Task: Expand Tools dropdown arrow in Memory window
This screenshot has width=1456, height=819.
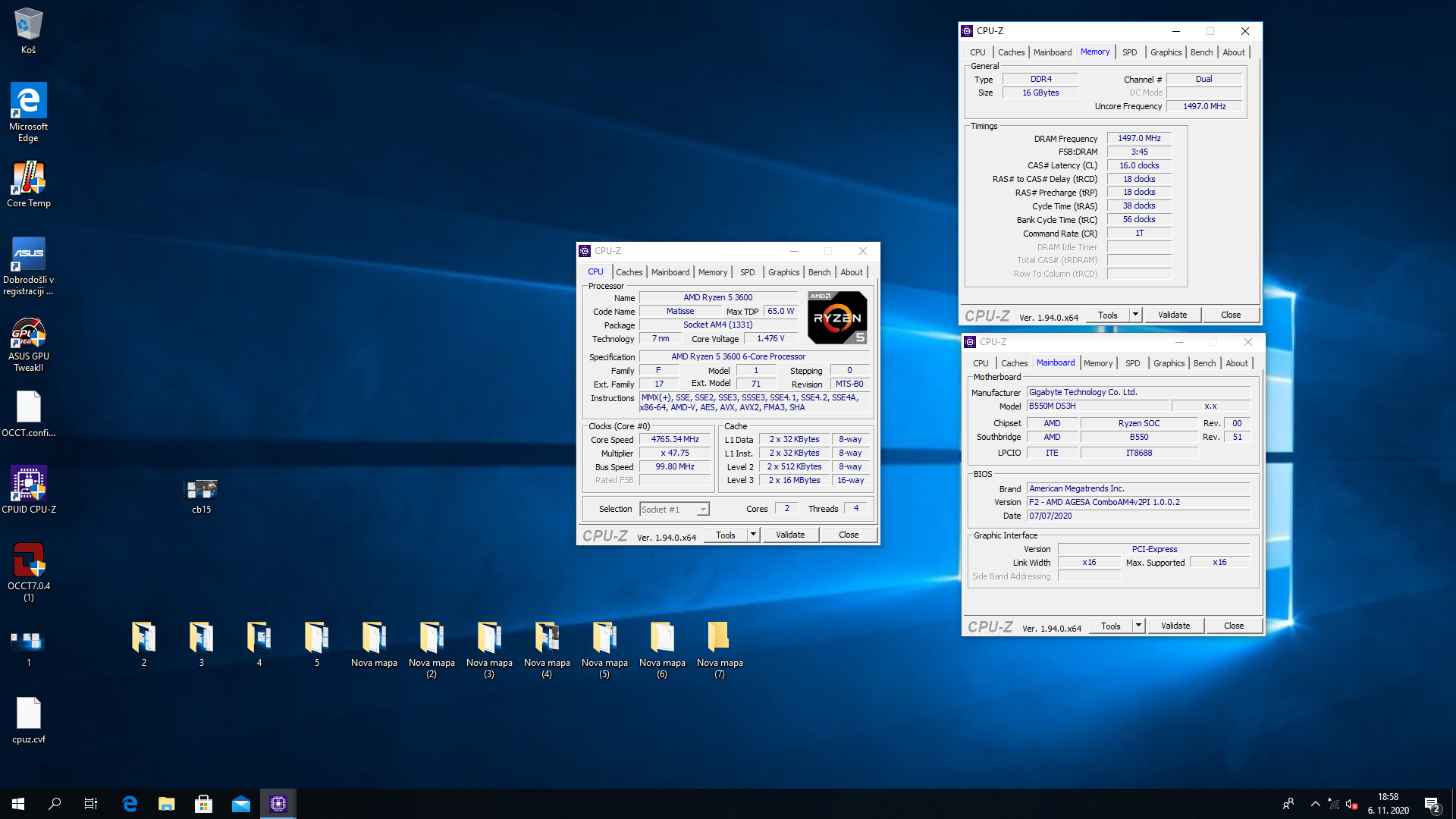Action: point(1135,315)
